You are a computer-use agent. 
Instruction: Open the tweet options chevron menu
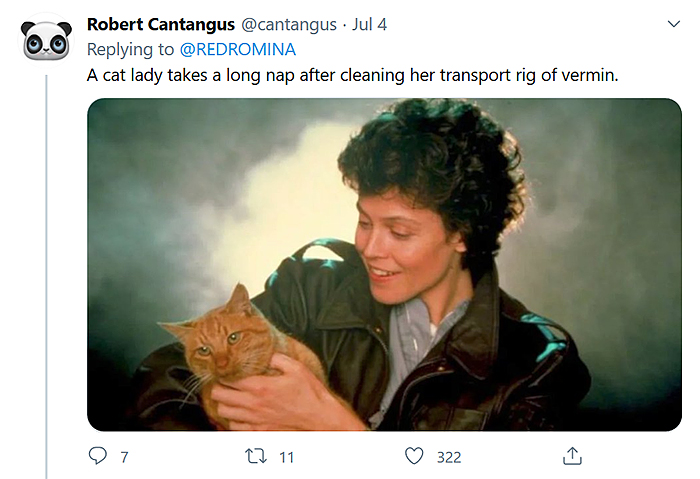[672, 22]
